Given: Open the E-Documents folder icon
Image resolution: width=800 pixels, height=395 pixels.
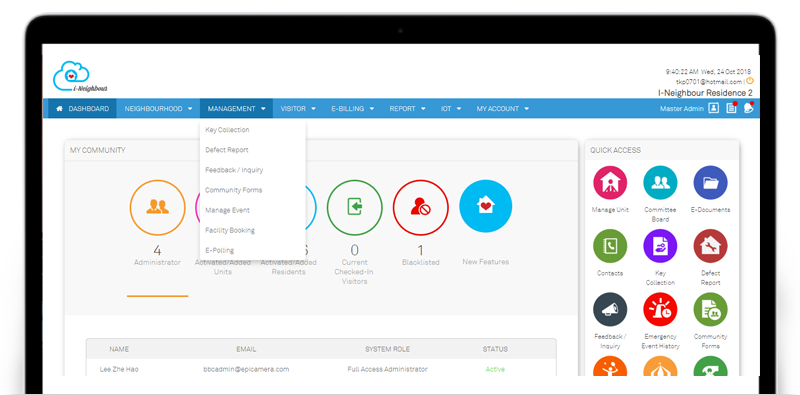Looking at the screenshot, I should pyautogui.click(x=710, y=182).
